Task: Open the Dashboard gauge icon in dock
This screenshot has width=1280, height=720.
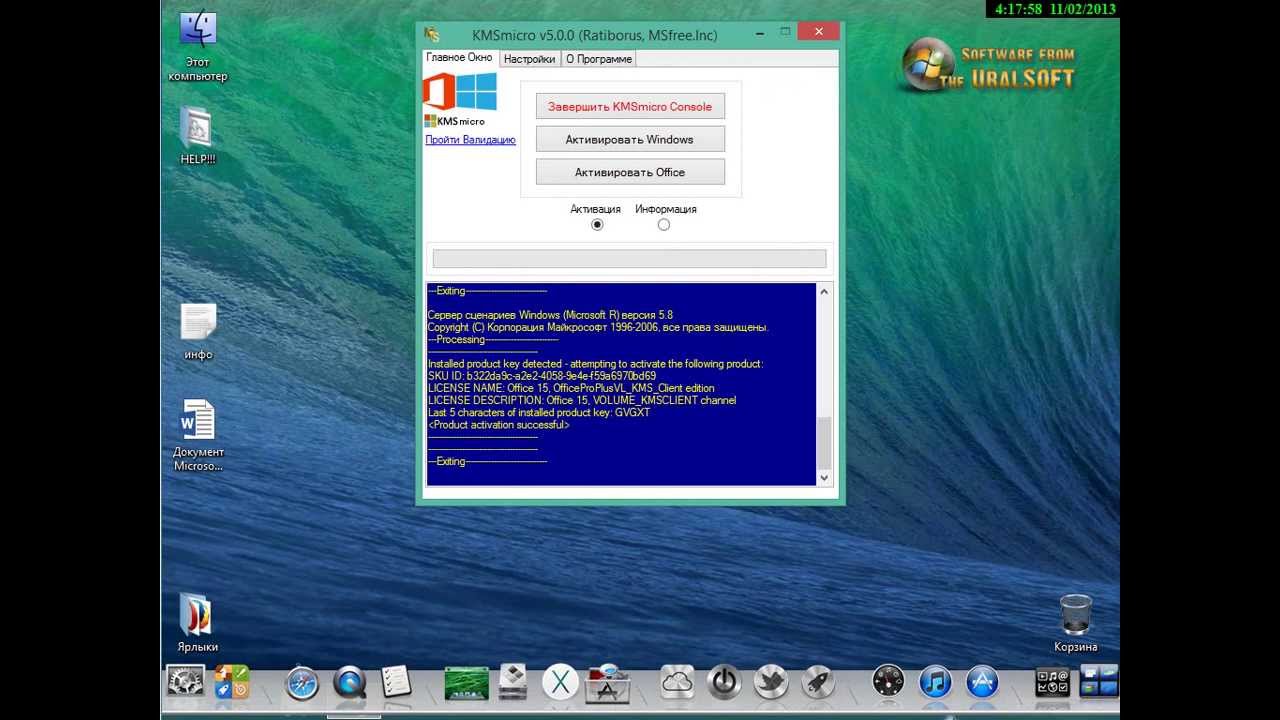Action: click(x=888, y=682)
